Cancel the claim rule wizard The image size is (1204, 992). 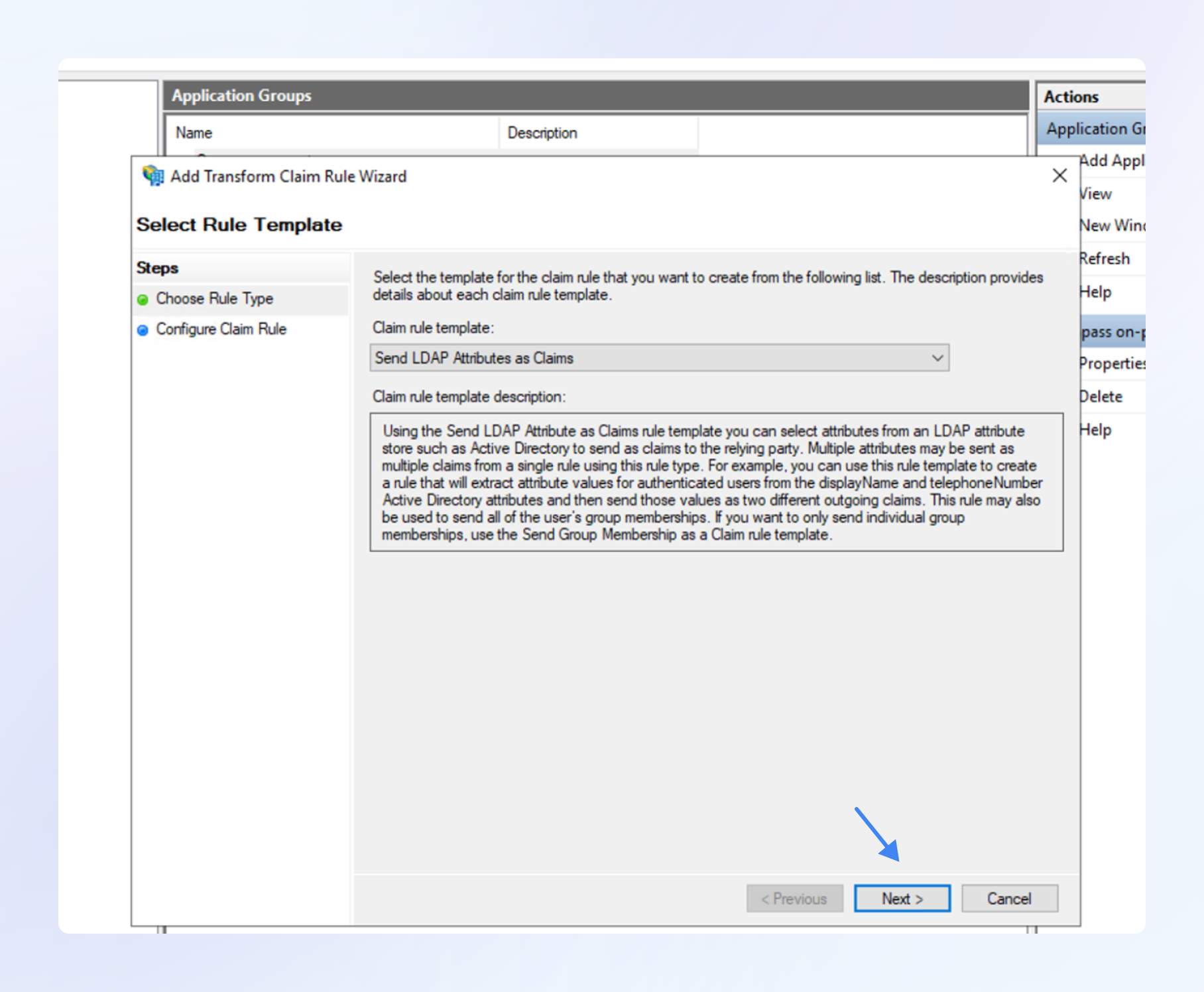[x=1009, y=899]
